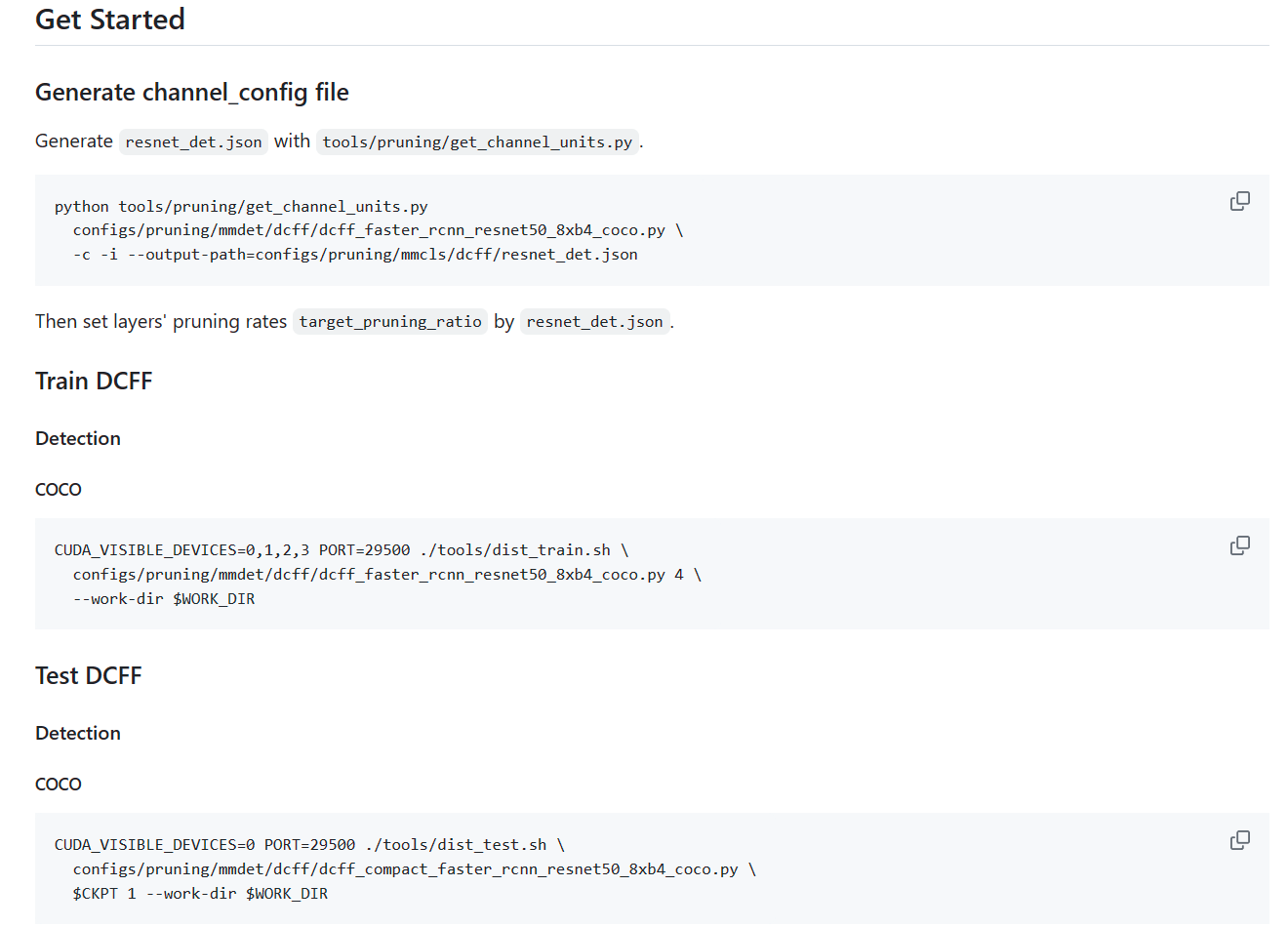Screen dimensions: 1288x927
Task: Click the Get Started heading
Action: [109, 20]
